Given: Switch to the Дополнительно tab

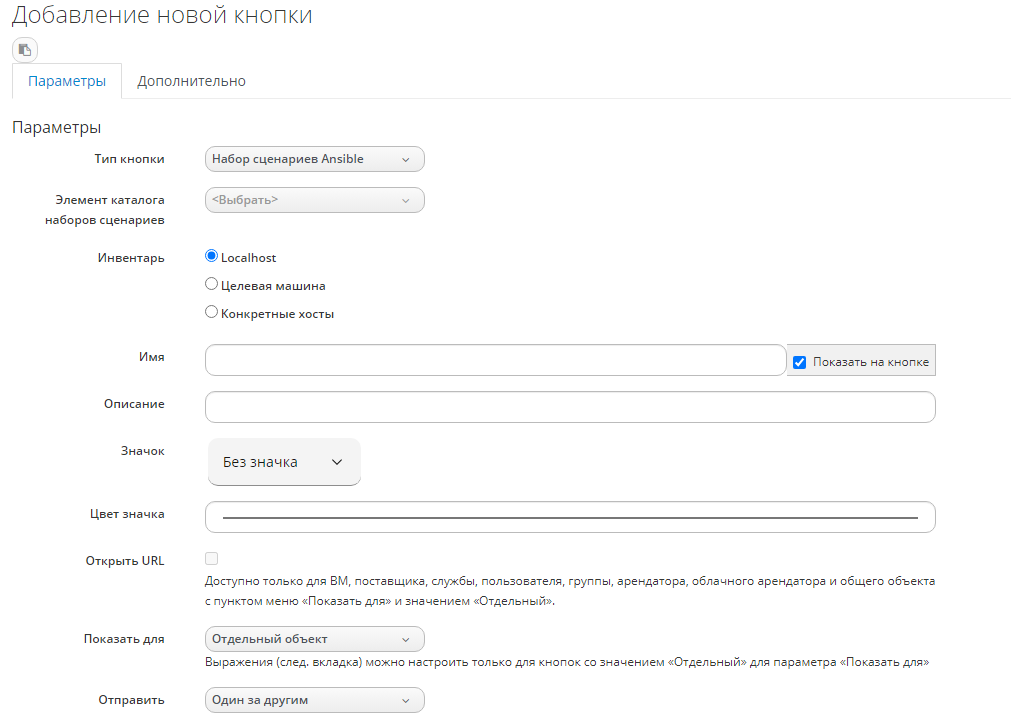Looking at the screenshot, I should (191, 81).
